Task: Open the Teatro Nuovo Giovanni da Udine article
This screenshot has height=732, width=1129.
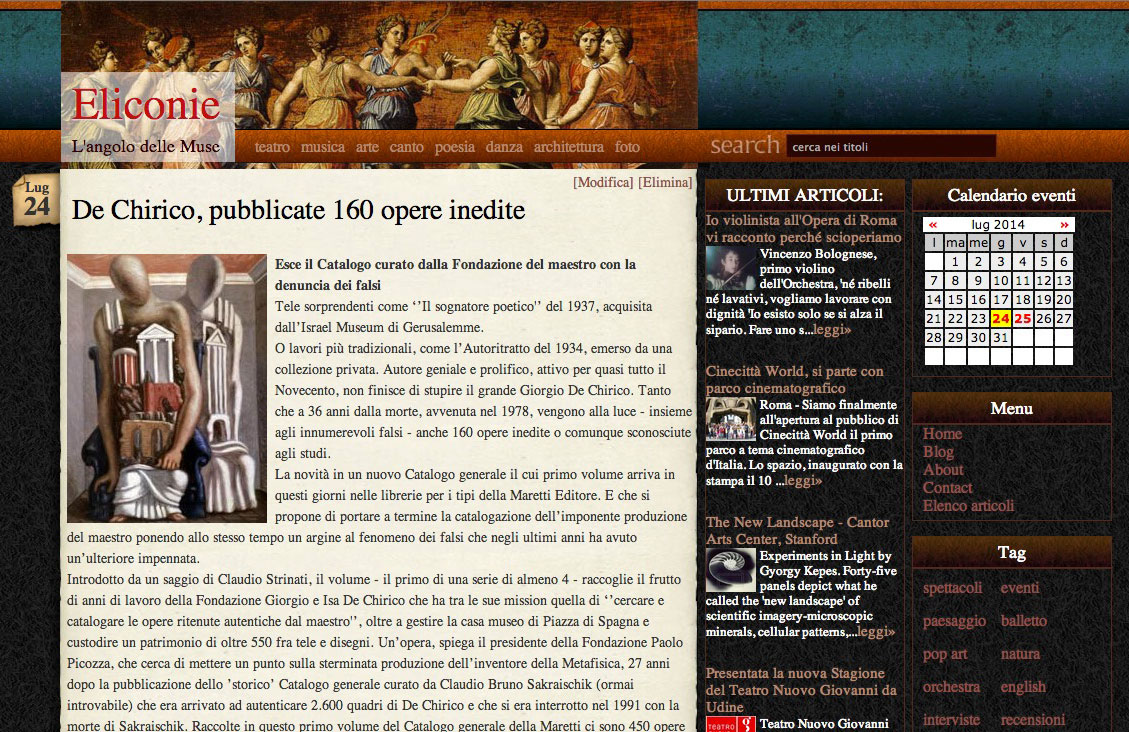Action: pyautogui.click(x=801, y=690)
